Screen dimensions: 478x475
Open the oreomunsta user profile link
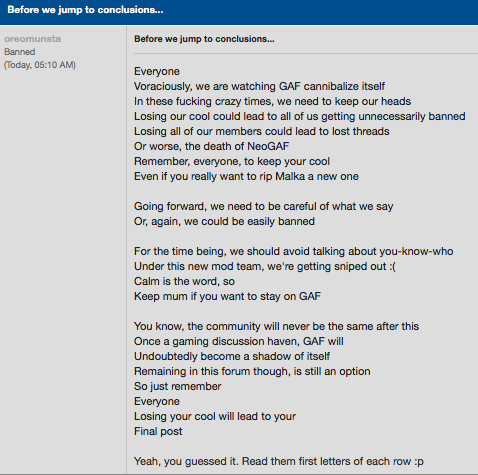tap(32, 39)
